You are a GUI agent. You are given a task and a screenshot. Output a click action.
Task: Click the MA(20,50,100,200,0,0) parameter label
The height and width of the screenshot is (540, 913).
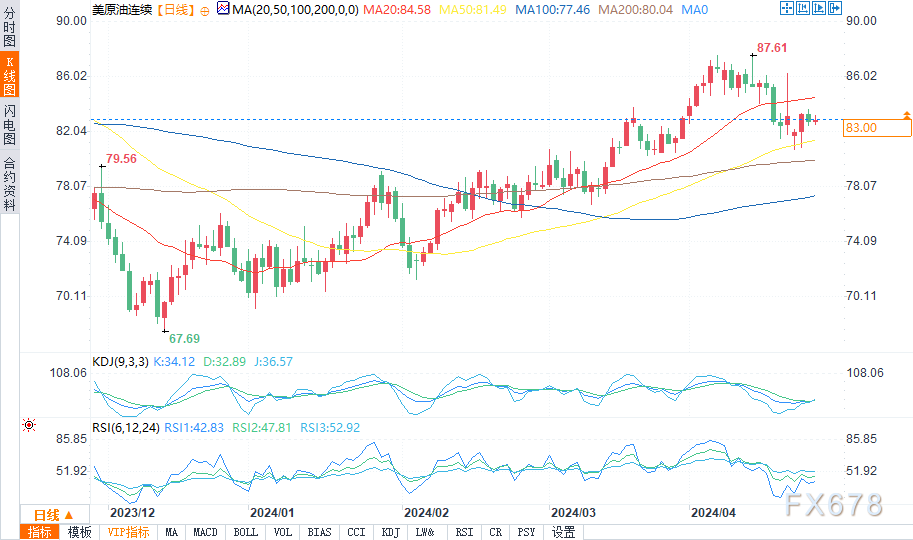[295, 10]
